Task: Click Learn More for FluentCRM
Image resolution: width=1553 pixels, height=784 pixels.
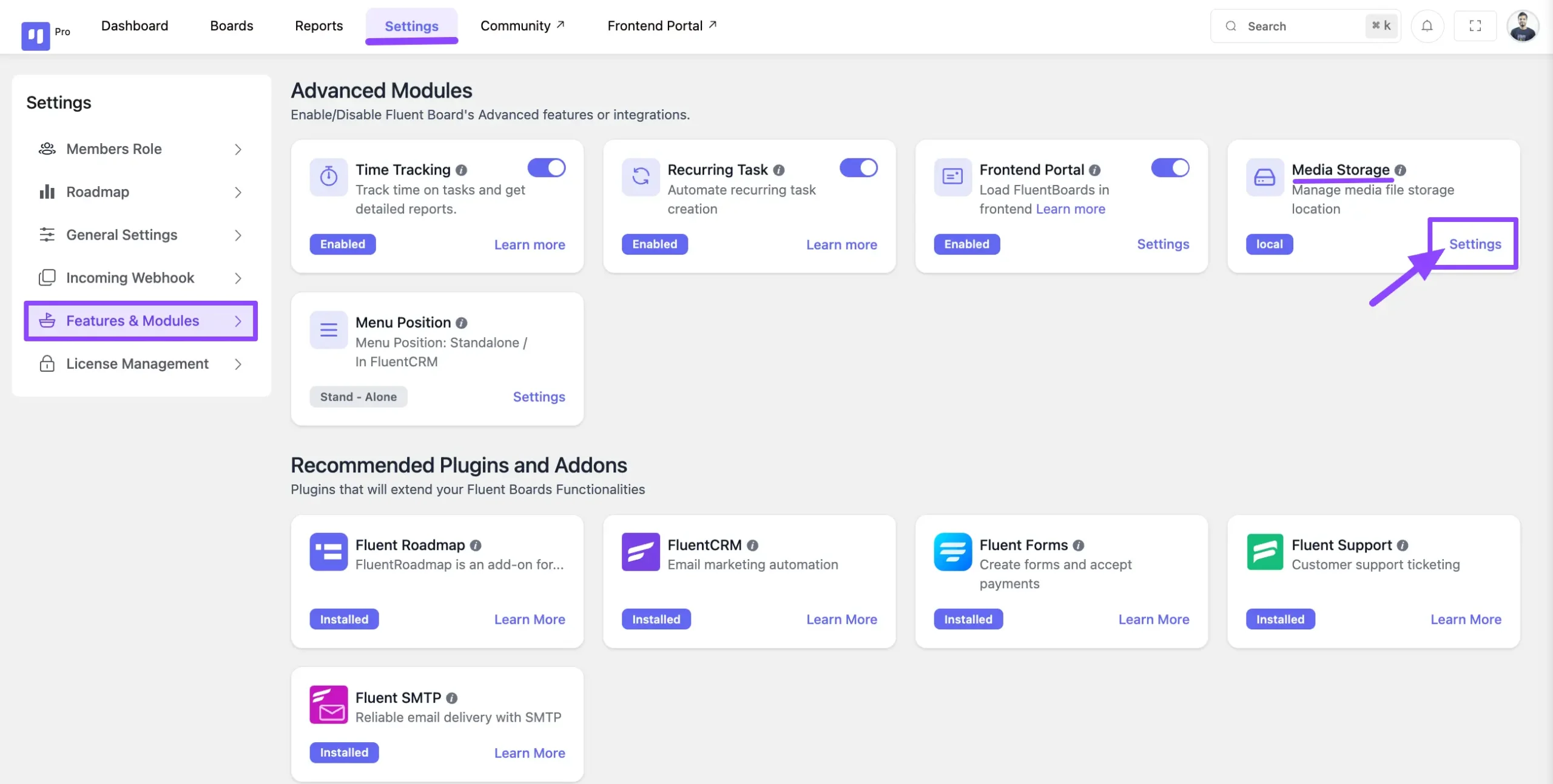Action: point(841,619)
